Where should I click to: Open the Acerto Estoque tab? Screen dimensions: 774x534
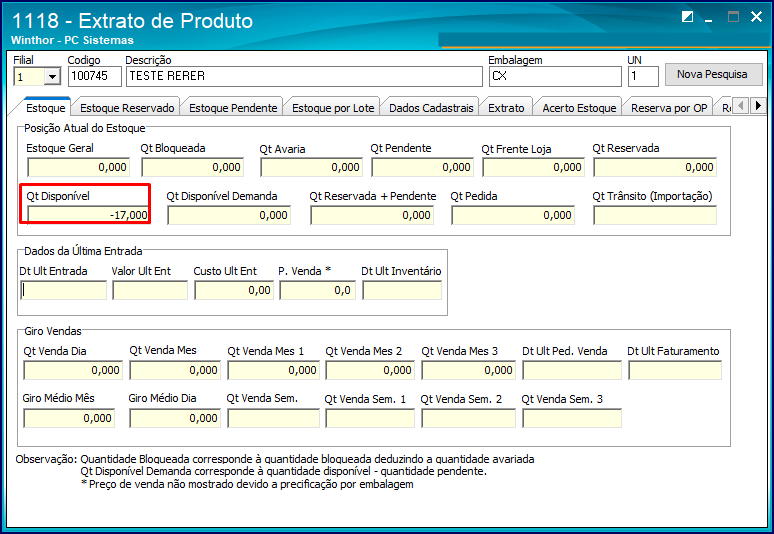point(579,108)
